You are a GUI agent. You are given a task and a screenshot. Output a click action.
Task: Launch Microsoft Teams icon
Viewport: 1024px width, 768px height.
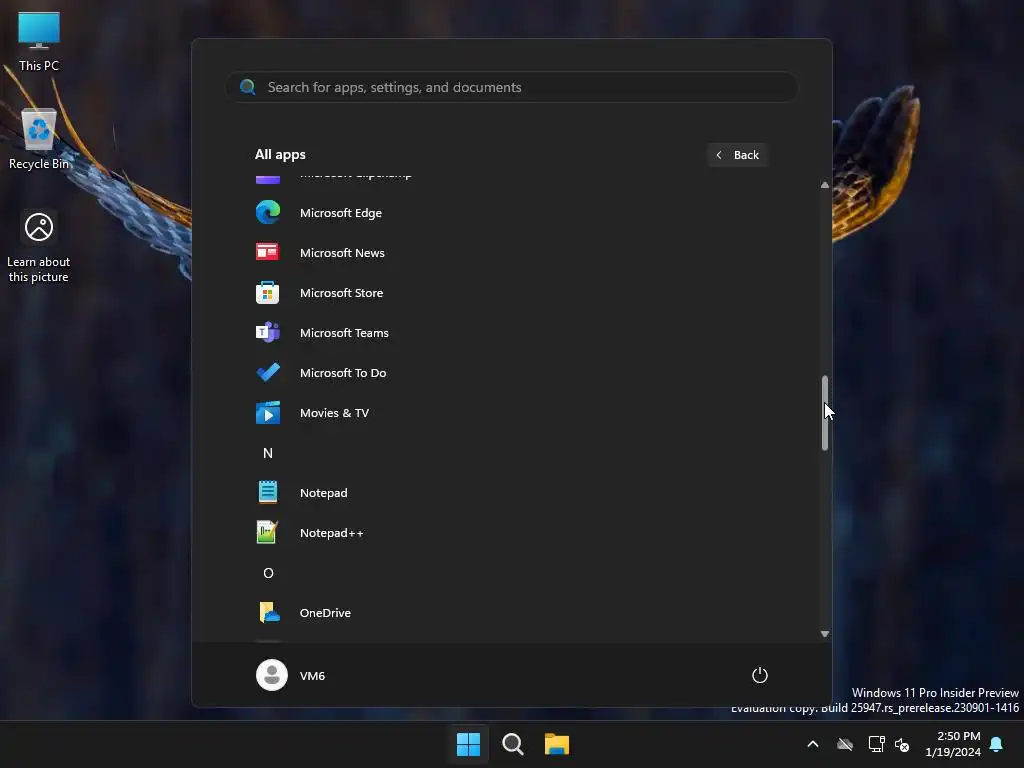click(x=267, y=332)
